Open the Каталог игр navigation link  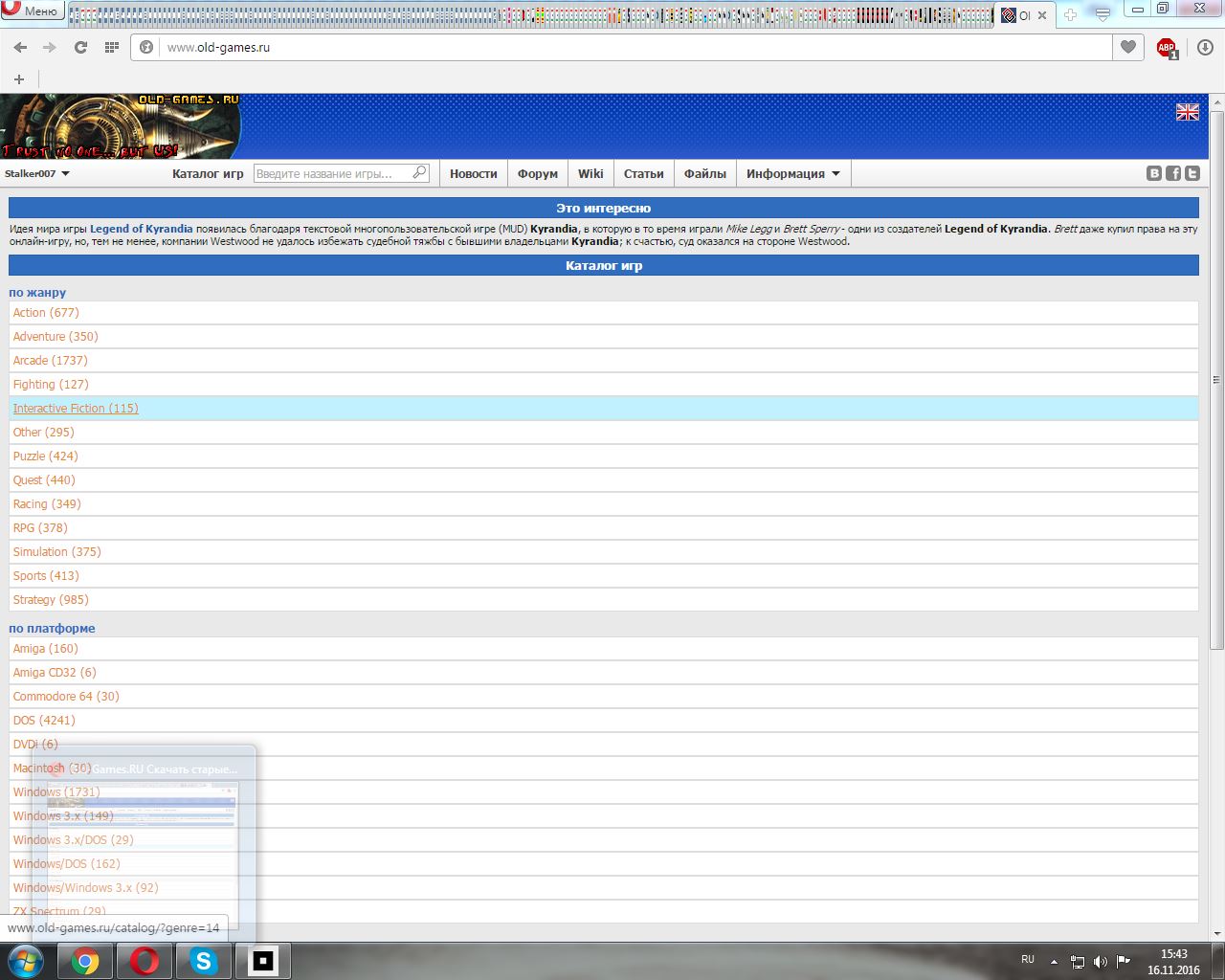pyautogui.click(x=208, y=174)
